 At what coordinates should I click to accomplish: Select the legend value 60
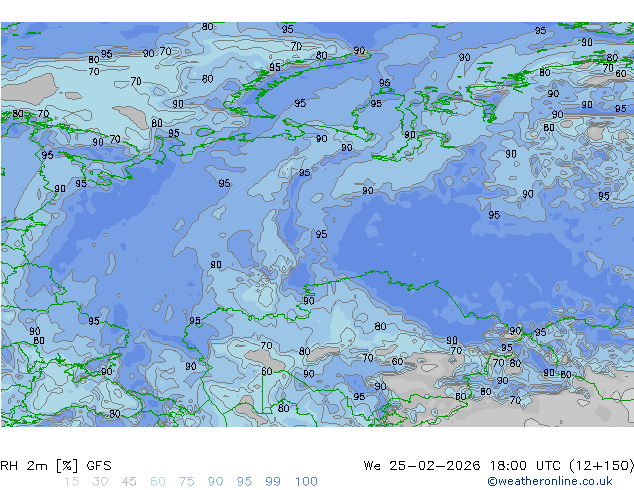[158, 482]
